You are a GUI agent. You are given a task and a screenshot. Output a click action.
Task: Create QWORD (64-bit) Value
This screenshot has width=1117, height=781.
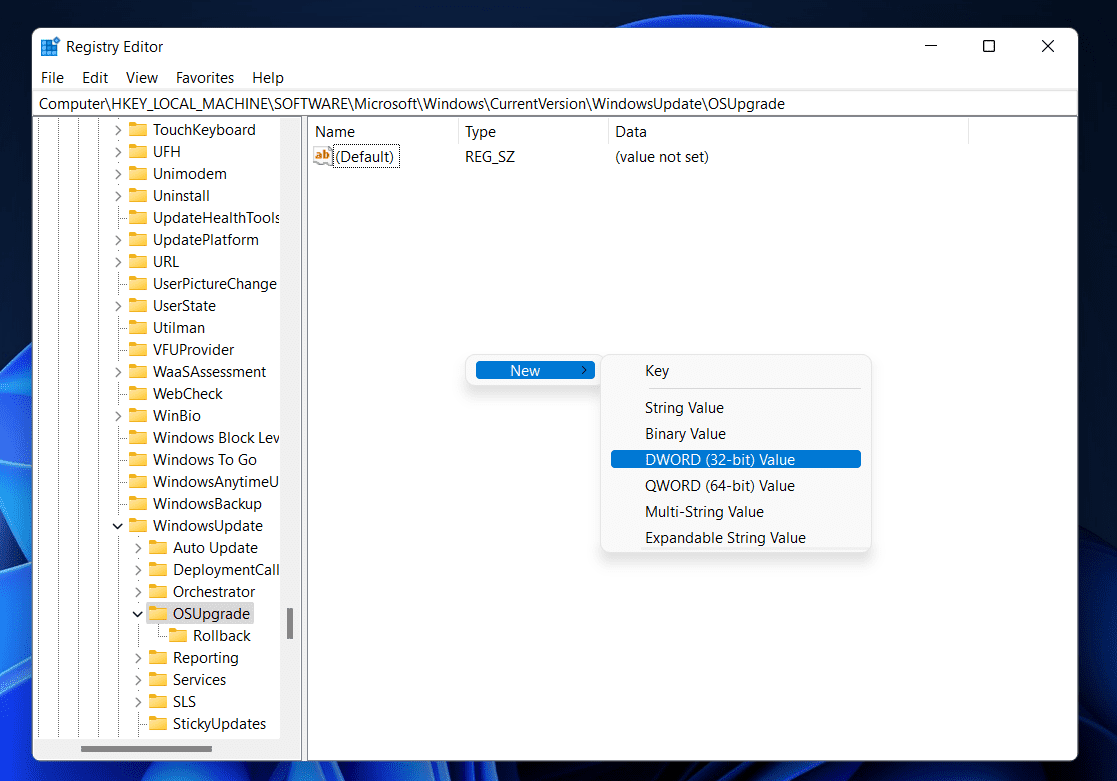pyautogui.click(x=736, y=486)
